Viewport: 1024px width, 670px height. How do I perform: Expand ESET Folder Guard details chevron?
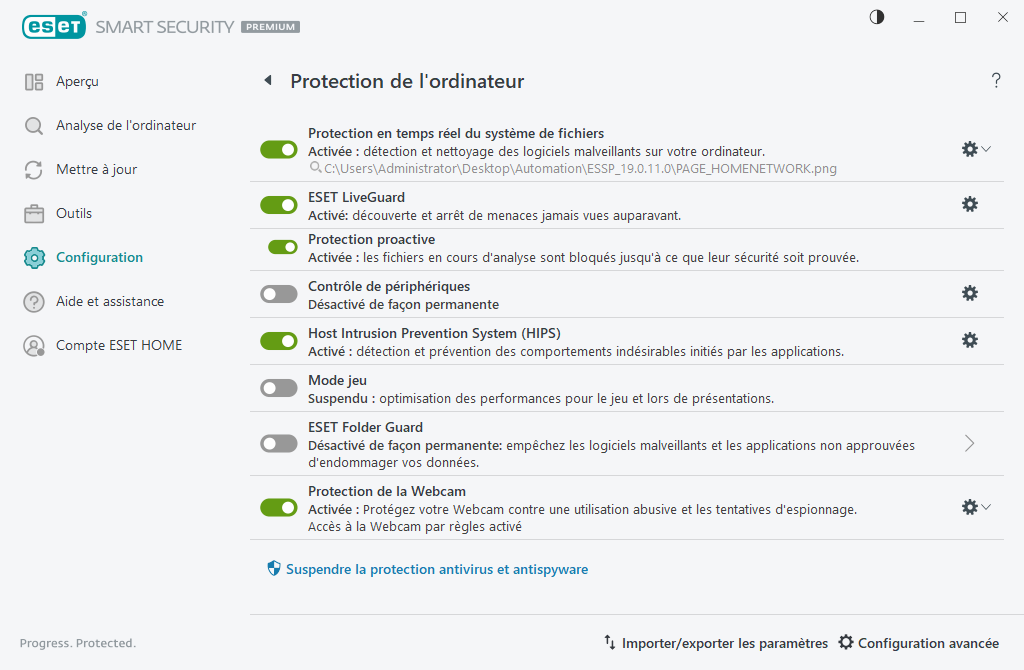pyautogui.click(x=968, y=443)
